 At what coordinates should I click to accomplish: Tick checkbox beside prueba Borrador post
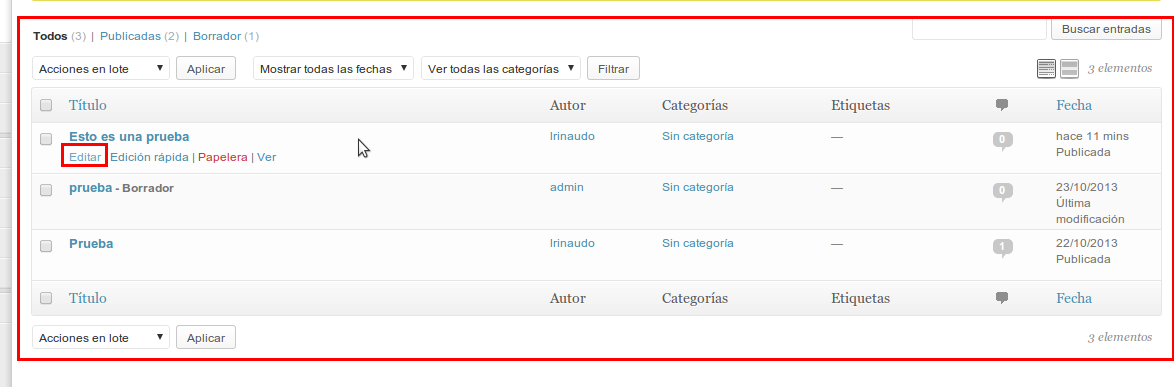pos(46,190)
